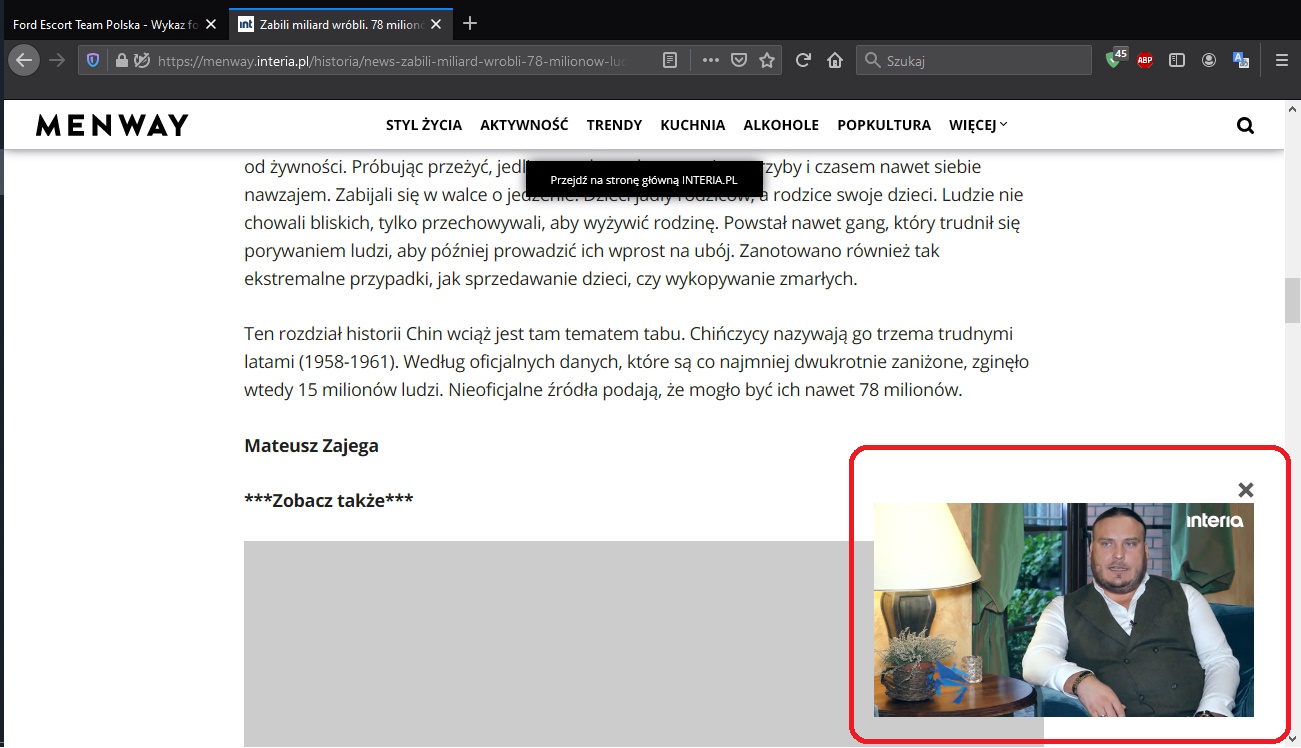
Task: Open the POPKULTURA menu section
Action: pyautogui.click(x=884, y=125)
